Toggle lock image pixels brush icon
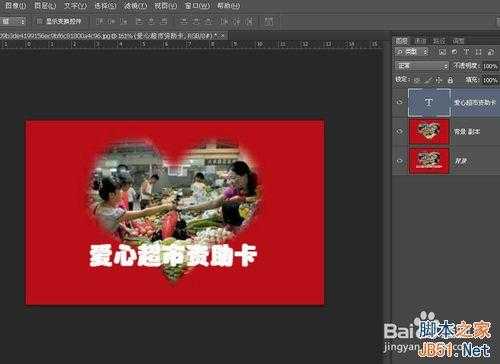 tap(428, 80)
